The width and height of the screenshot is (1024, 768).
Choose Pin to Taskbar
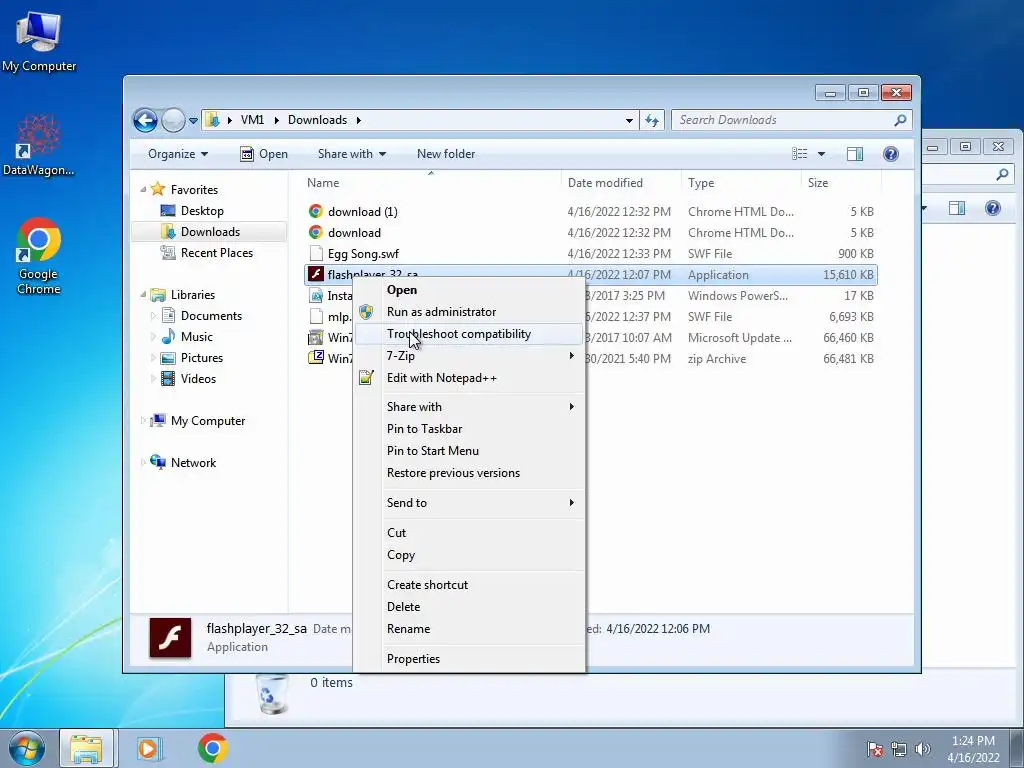(x=469, y=429)
